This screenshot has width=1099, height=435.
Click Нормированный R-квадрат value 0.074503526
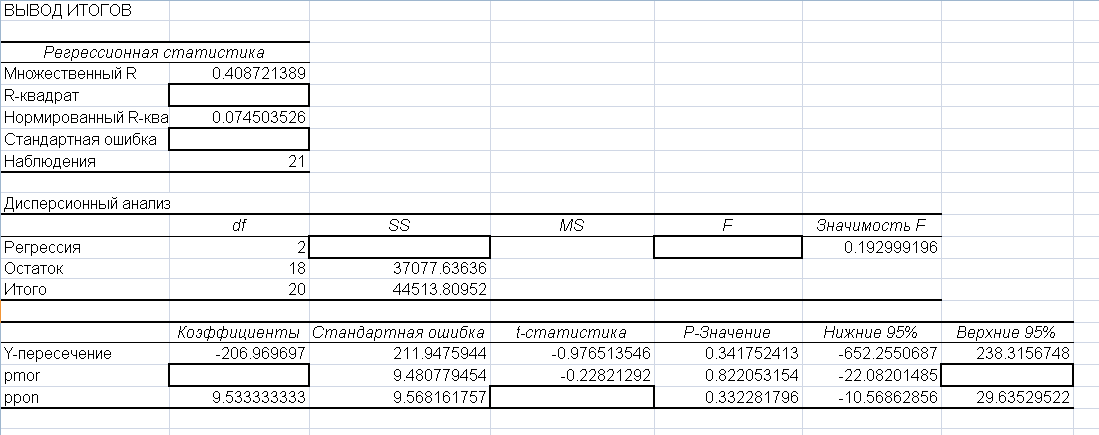(259, 117)
